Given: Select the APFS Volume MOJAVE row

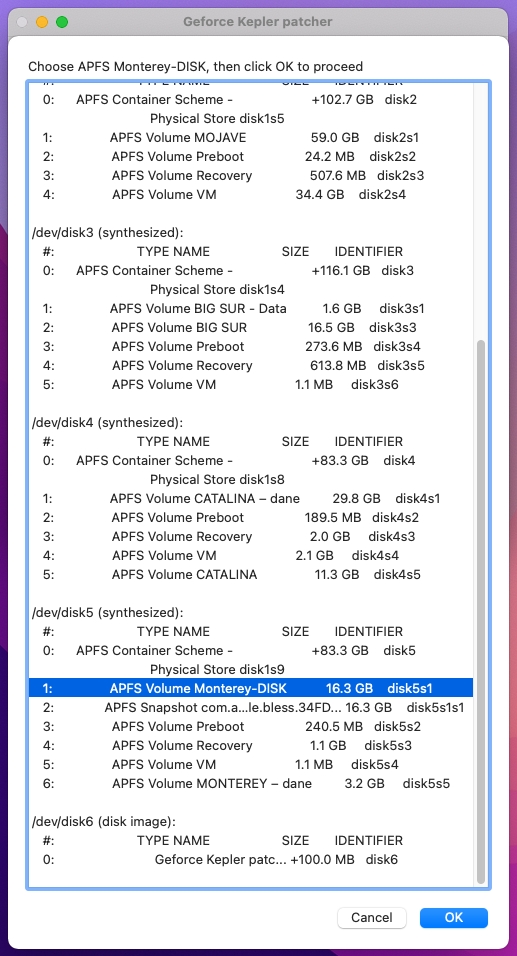Looking at the screenshot, I should coord(251,137).
